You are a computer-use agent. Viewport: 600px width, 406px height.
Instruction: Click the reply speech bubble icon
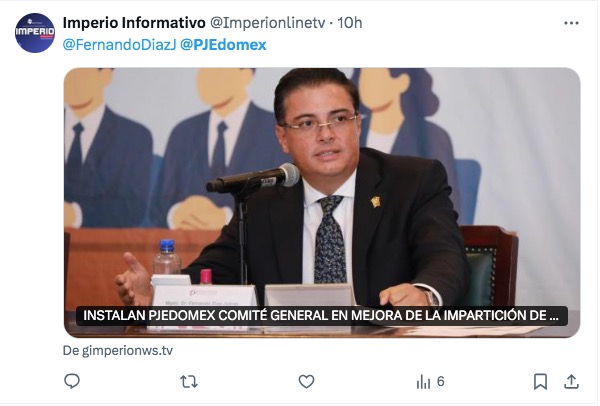(72, 382)
